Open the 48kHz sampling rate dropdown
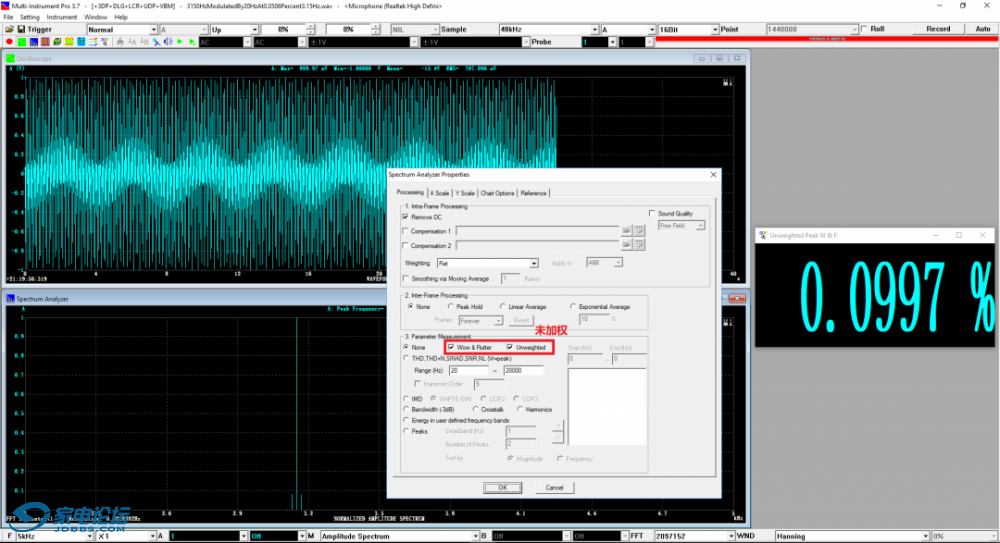This screenshot has height=543, width=1000. pos(594,29)
